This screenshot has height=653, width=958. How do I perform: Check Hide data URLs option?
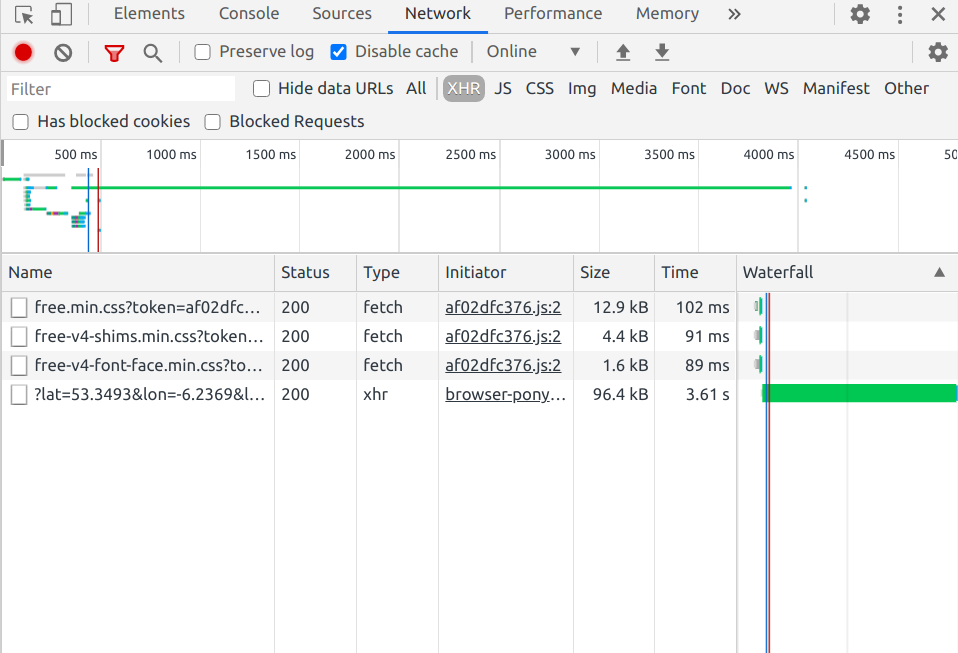(262, 89)
